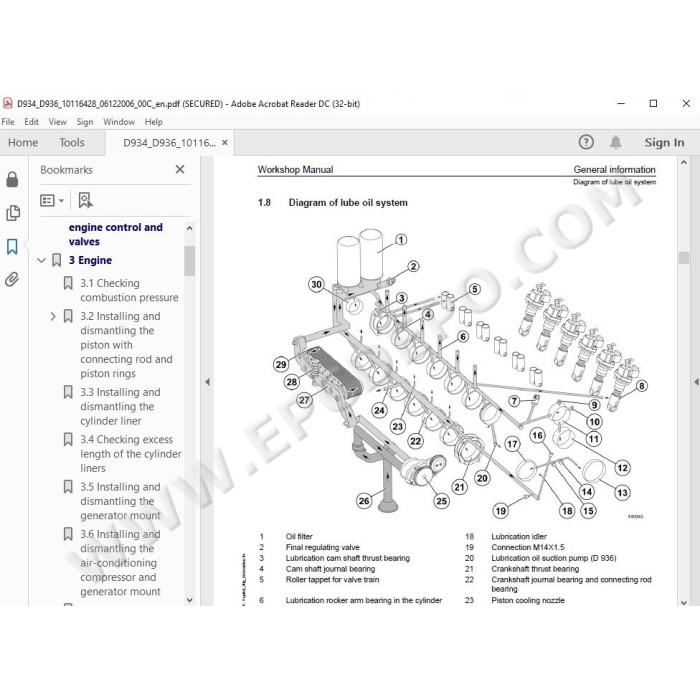Open the Sign menu
Screen dimensions: 700x700
(85, 122)
